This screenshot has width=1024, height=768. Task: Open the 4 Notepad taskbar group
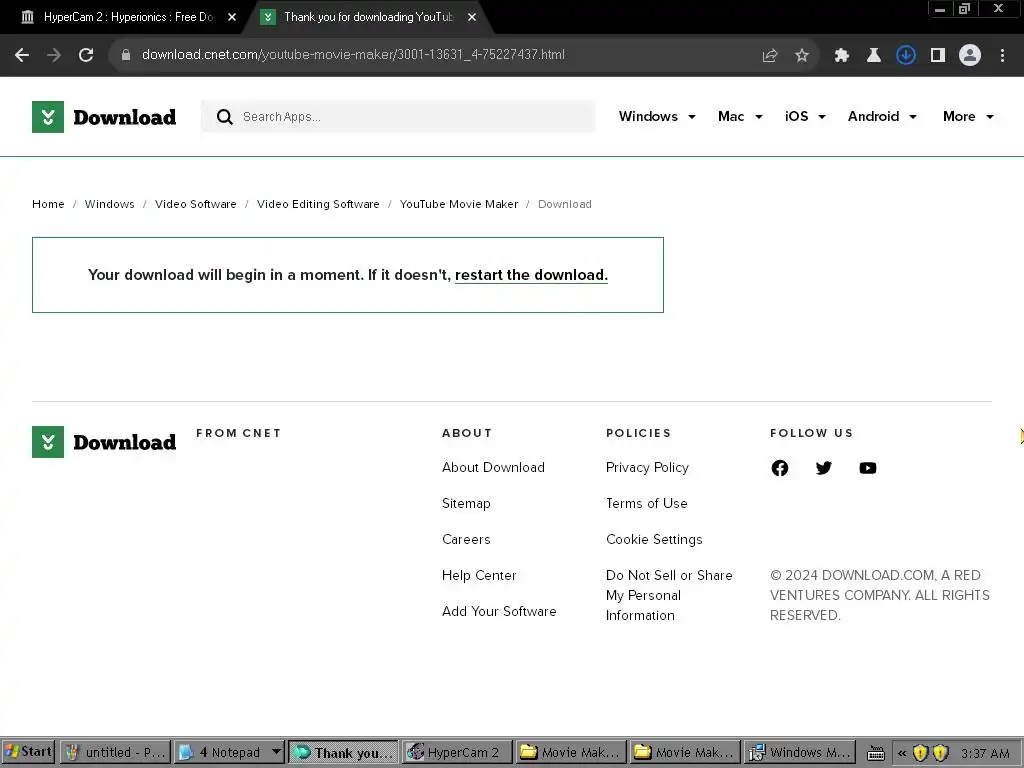229,752
